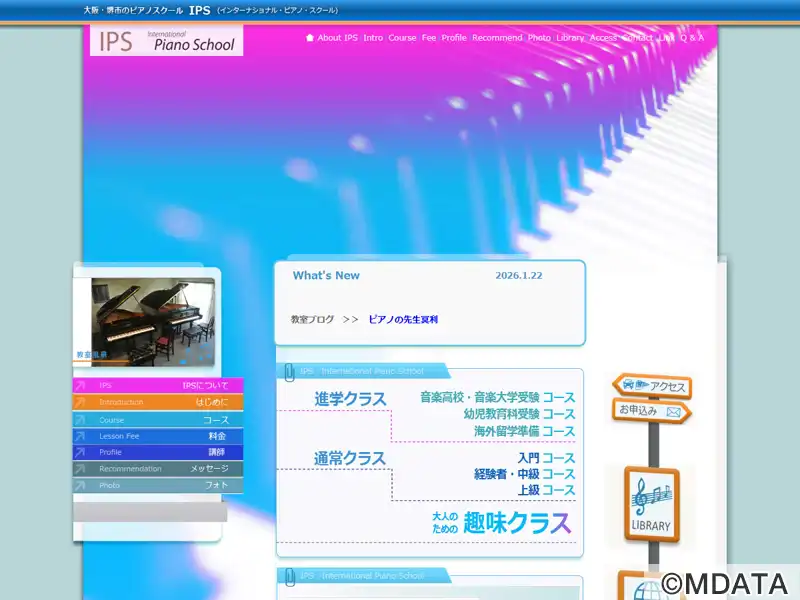Select the Photo フォト sidebar item
The height and width of the screenshot is (600, 800).
click(x=158, y=485)
